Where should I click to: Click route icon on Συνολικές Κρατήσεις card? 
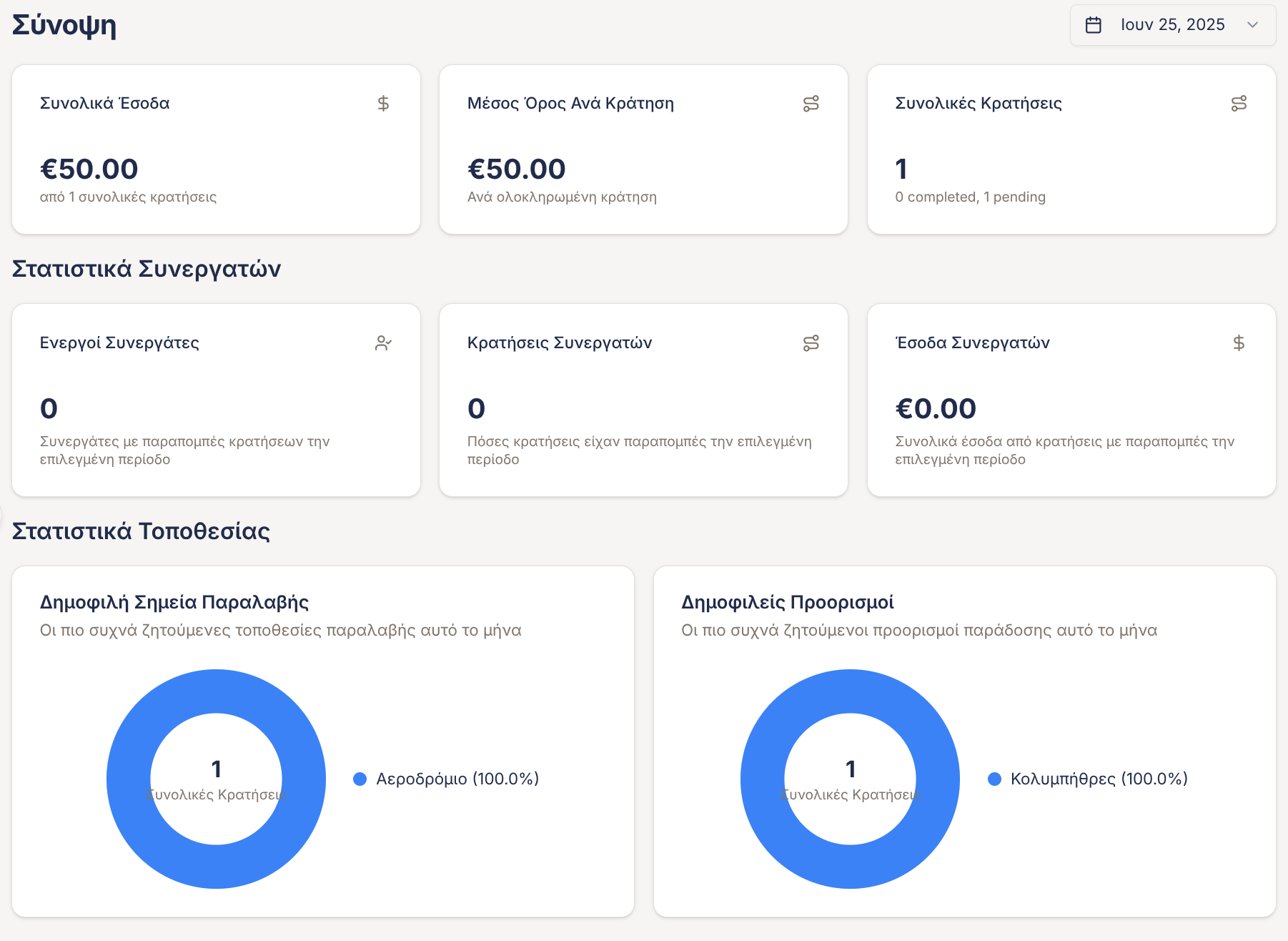coord(1239,104)
